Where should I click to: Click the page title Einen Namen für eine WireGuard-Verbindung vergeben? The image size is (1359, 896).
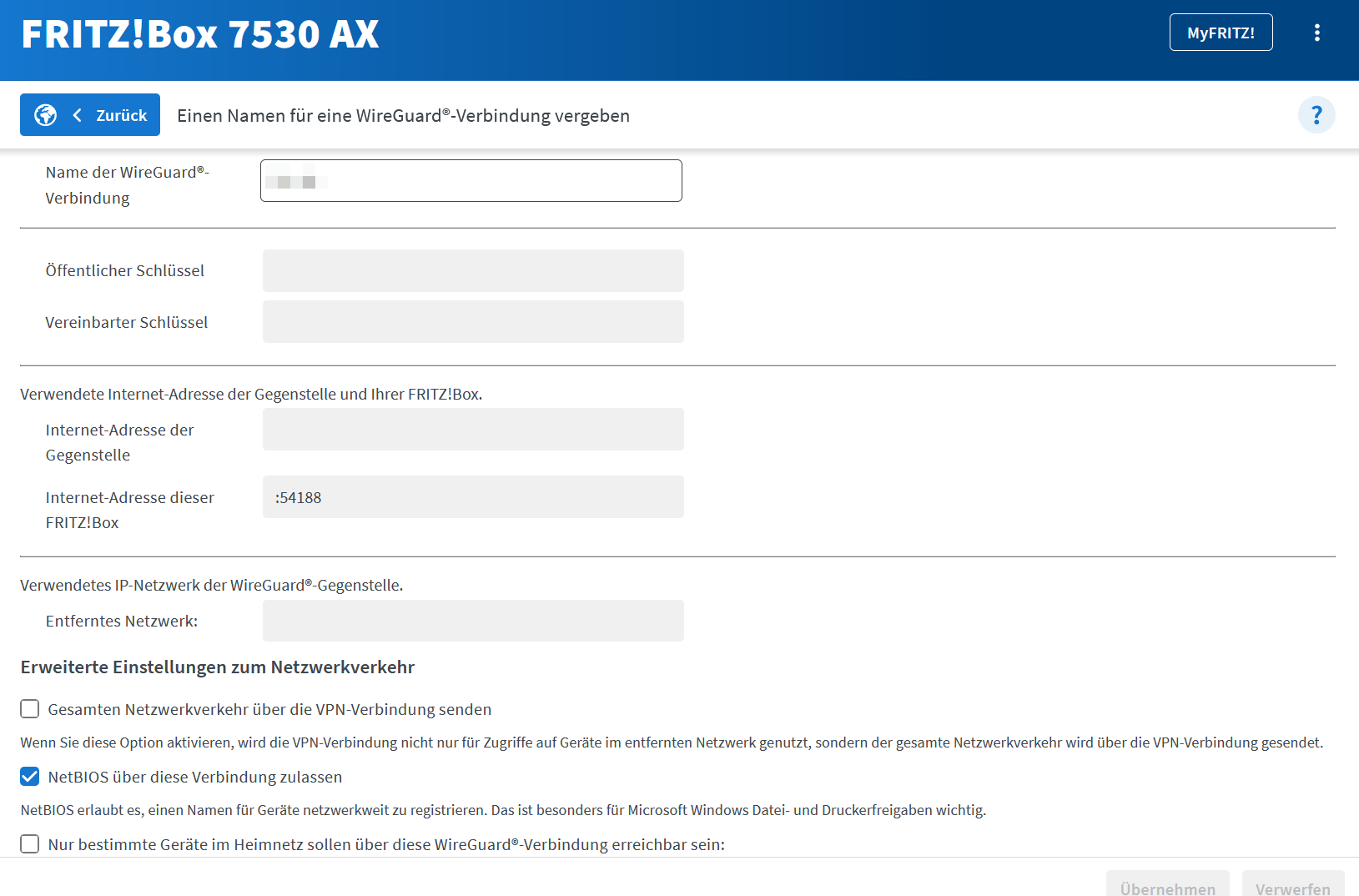(403, 115)
